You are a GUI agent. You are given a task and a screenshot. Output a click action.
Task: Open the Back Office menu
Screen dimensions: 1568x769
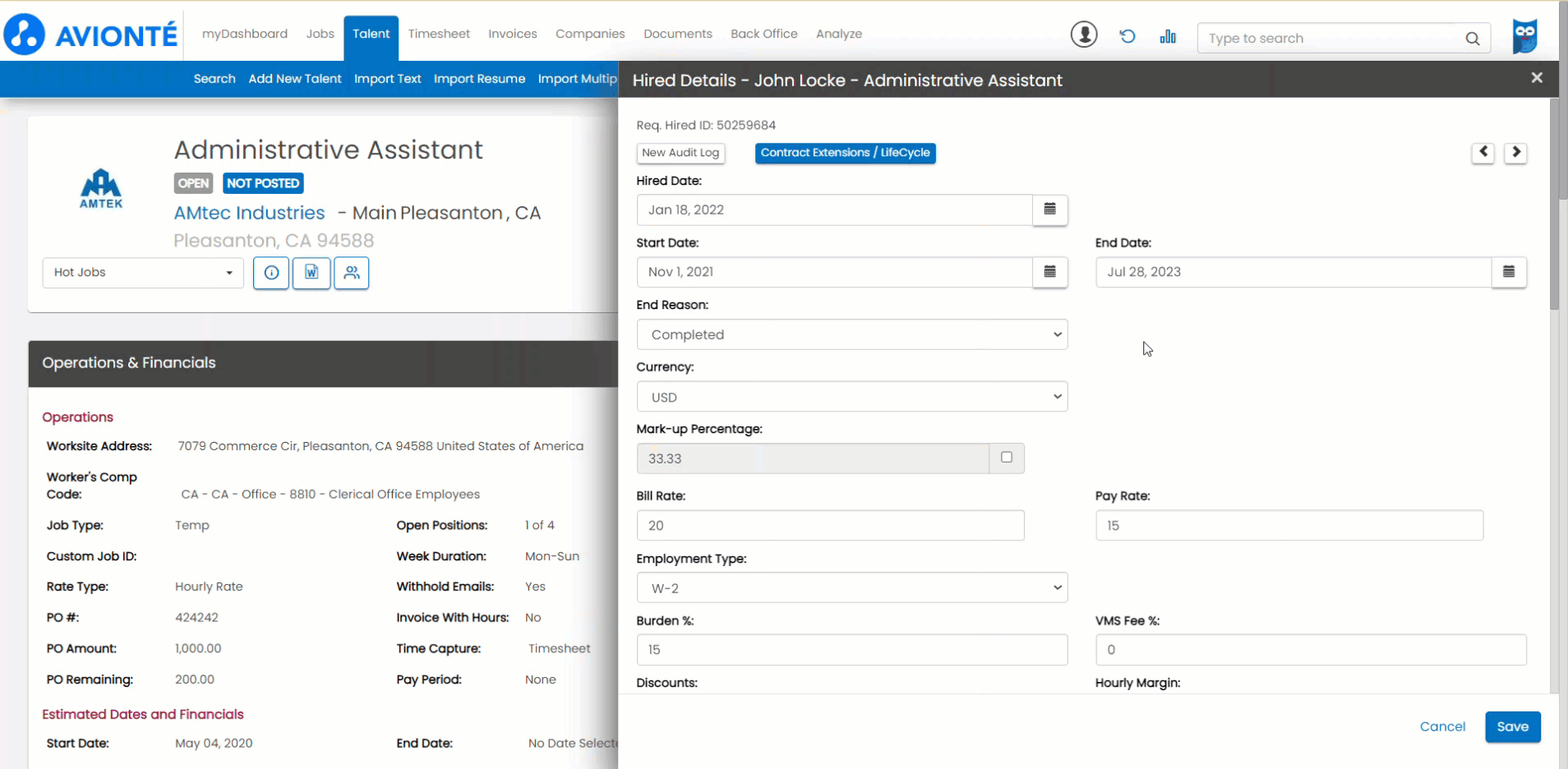point(764,34)
